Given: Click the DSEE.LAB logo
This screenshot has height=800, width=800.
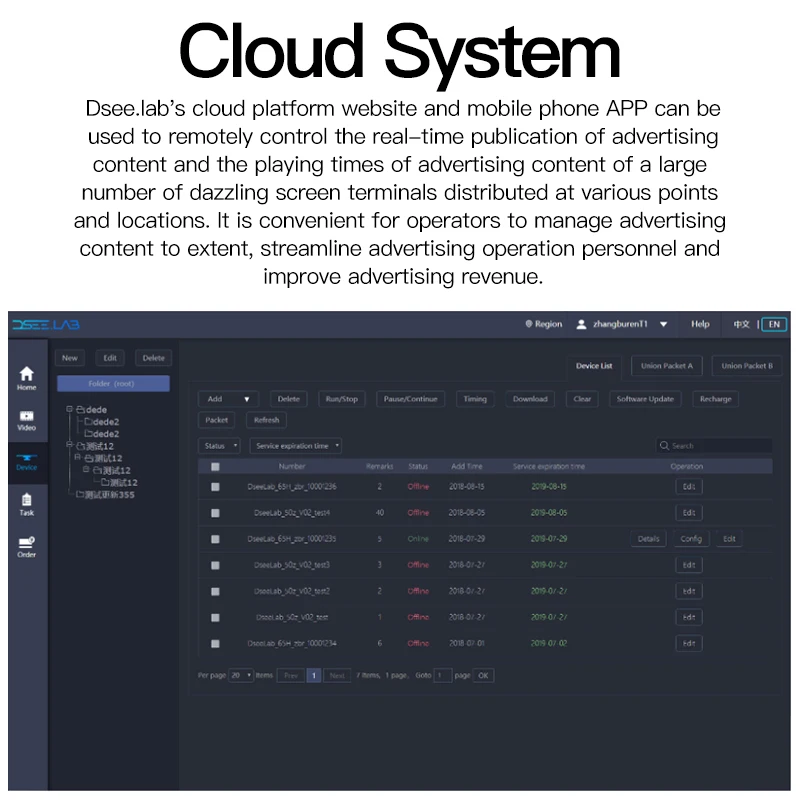Looking at the screenshot, I should tap(46, 325).
